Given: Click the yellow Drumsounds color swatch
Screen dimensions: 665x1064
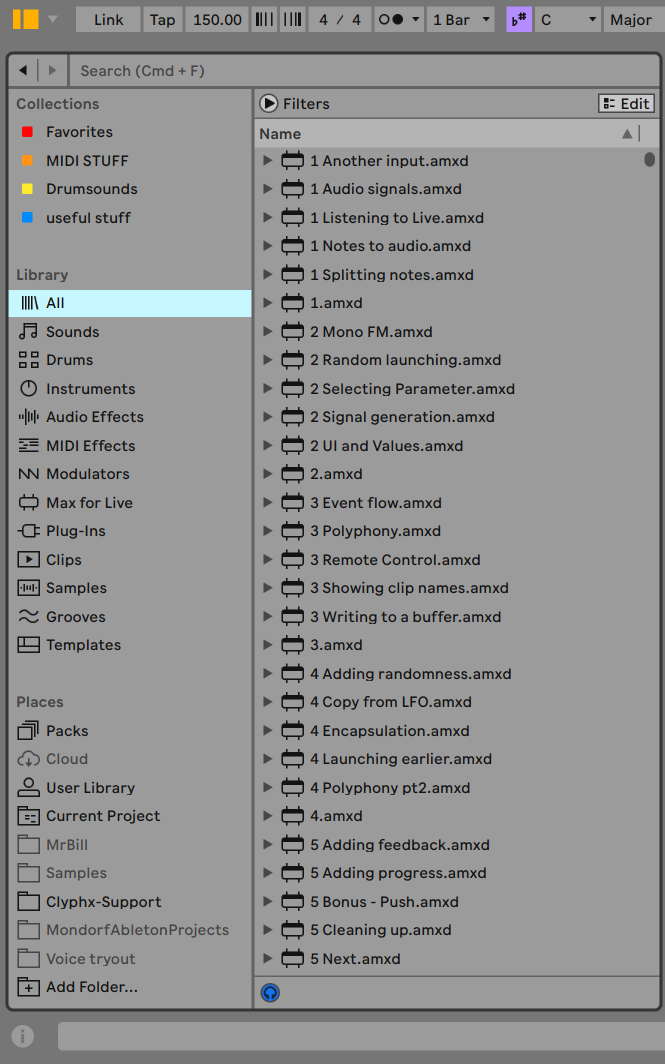Looking at the screenshot, I should coord(27,189).
